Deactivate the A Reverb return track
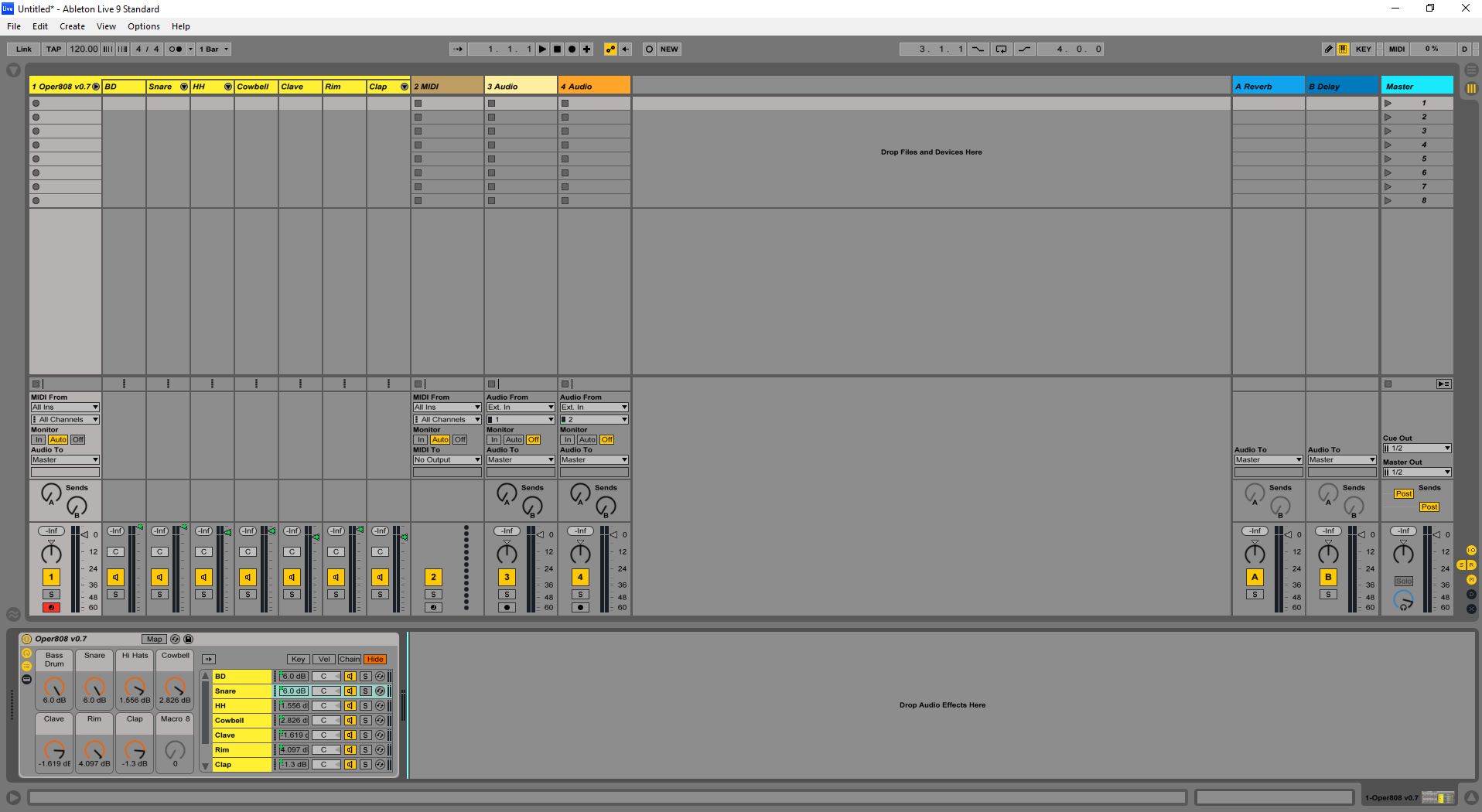1482x812 pixels. [1255, 577]
